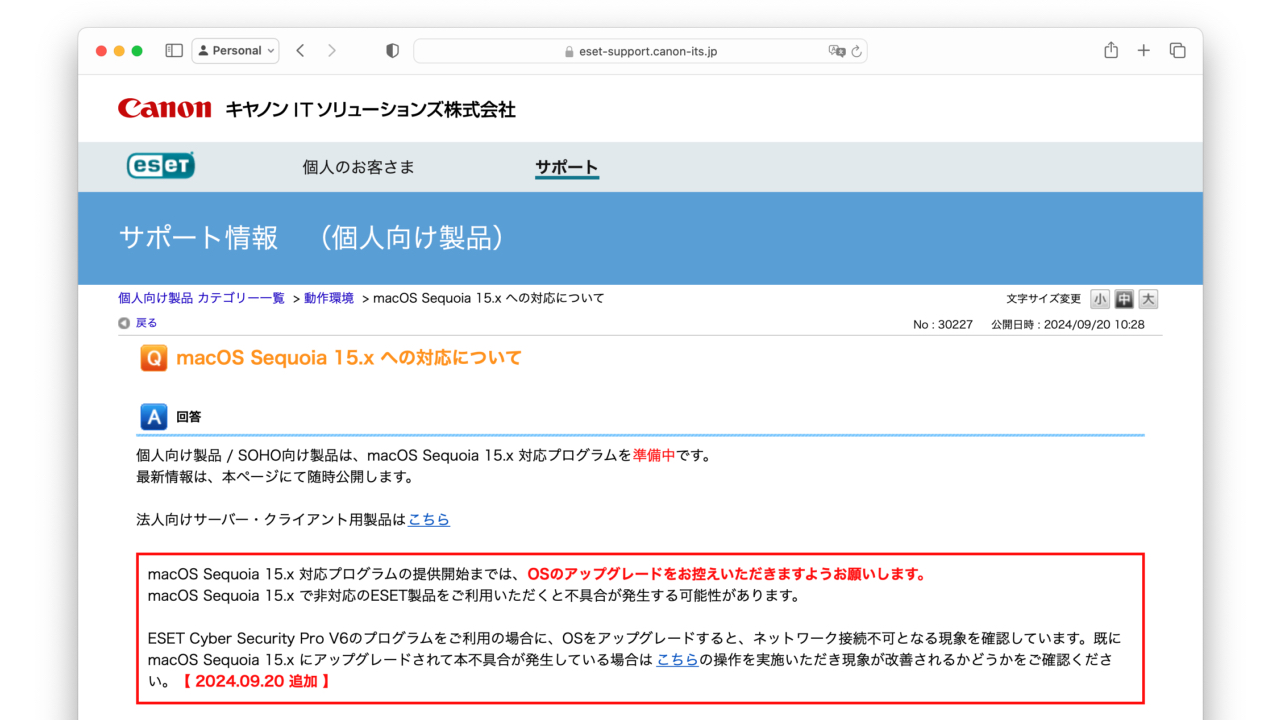
Task: Click the ESET logo
Action: (x=160, y=166)
